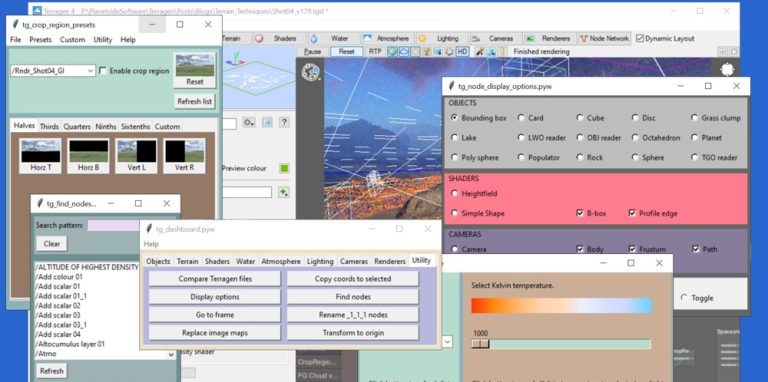Open the gear dropdown beside the name field
The image size is (768, 382).
coord(249,122)
